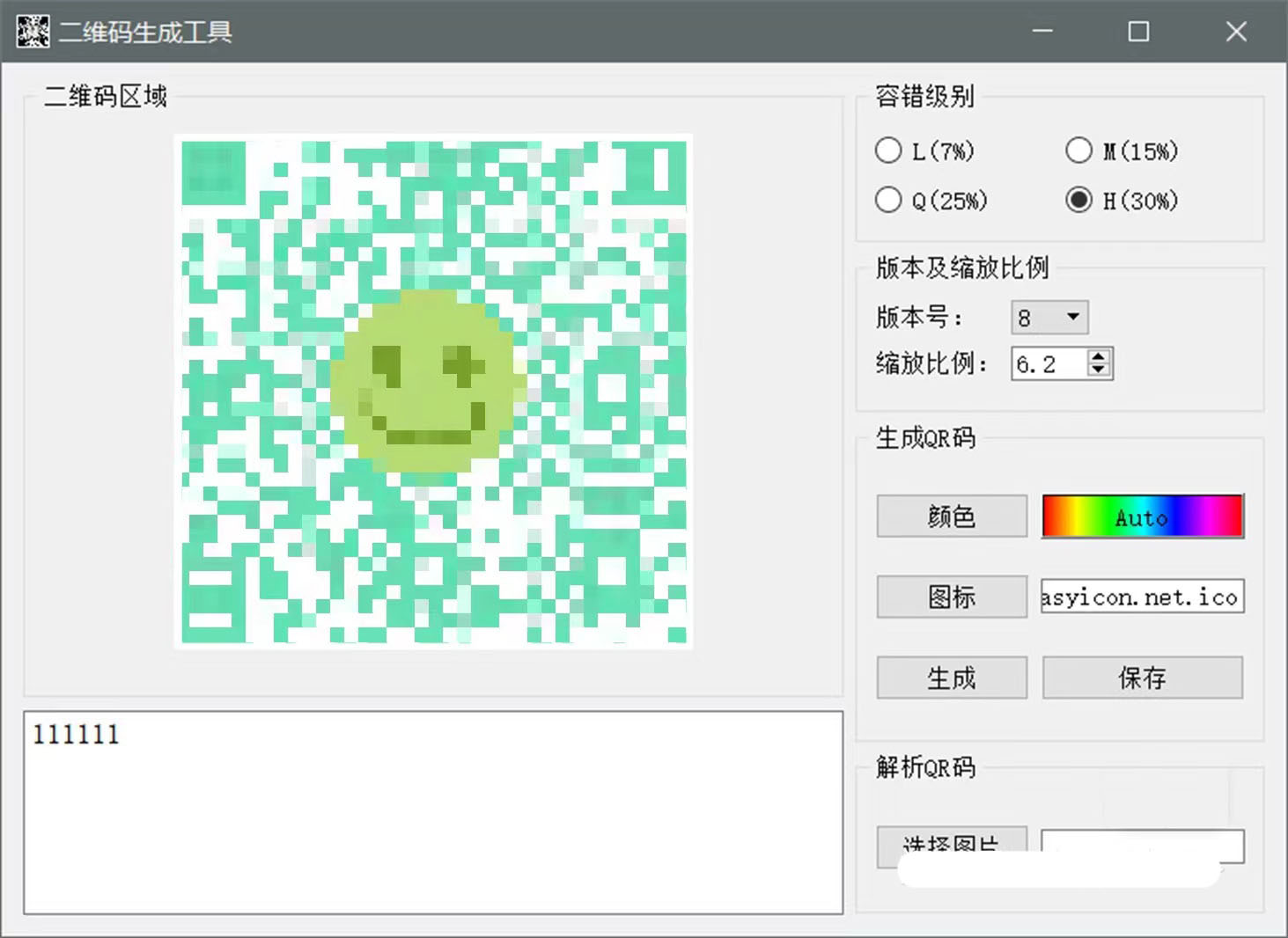Select the H(30%) error correction level
The width and height of the screenshot is (1288, 938).
click(1122, 201)
